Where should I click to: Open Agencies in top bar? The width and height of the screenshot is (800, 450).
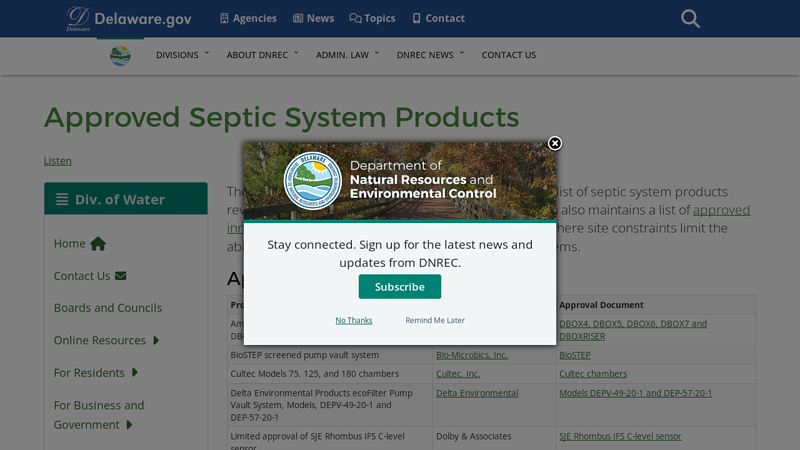248,18
